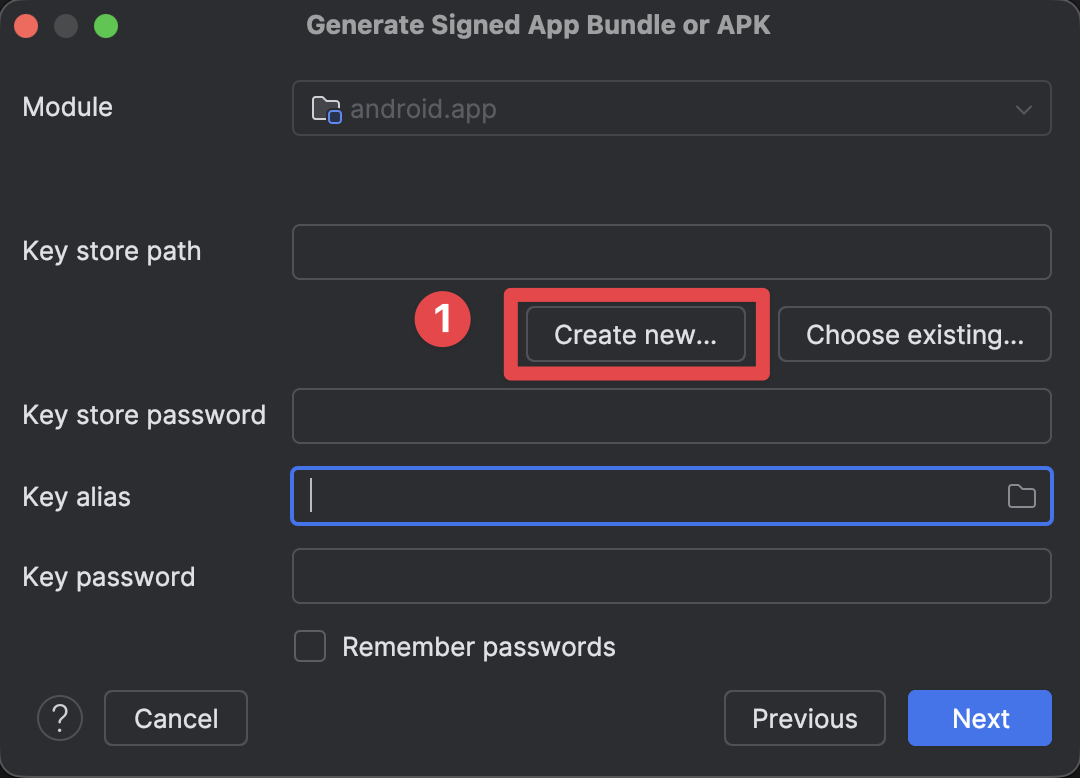Cancel the signed bundle dialog
Screen dimensions: 1080x778
point(175,718)
